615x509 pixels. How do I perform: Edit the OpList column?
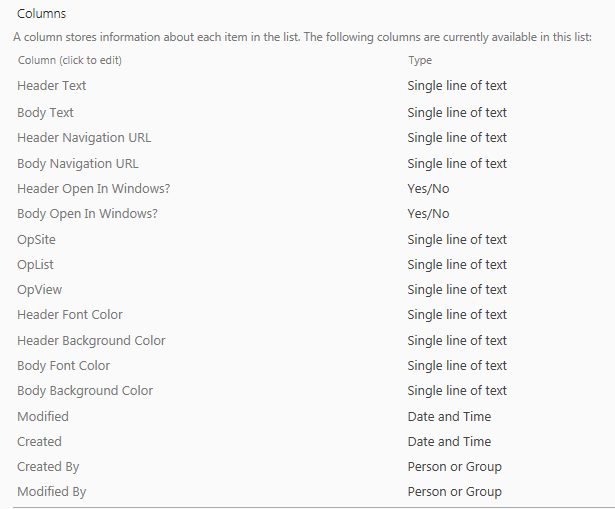tap(35, 265)
